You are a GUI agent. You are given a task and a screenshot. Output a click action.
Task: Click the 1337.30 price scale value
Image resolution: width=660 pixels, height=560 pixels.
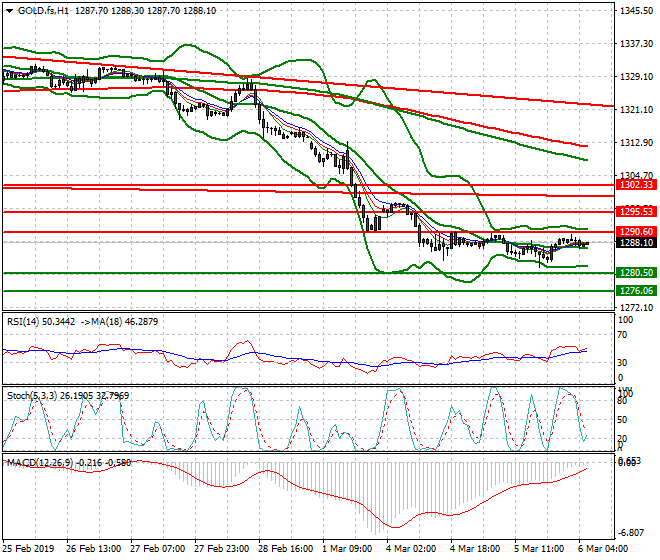636,44
